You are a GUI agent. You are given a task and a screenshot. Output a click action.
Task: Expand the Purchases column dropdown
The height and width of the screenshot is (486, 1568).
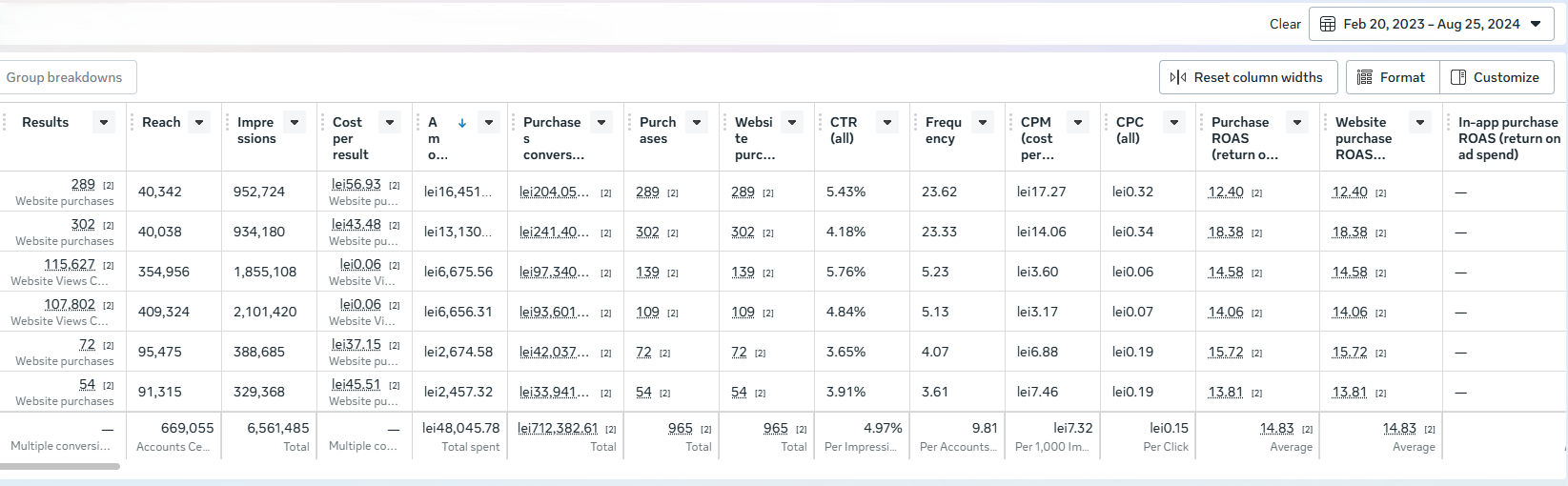(697, 122)
